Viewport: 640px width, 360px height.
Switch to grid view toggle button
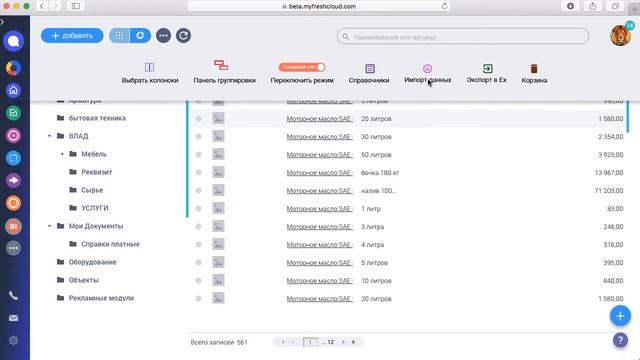pos(119,36)
